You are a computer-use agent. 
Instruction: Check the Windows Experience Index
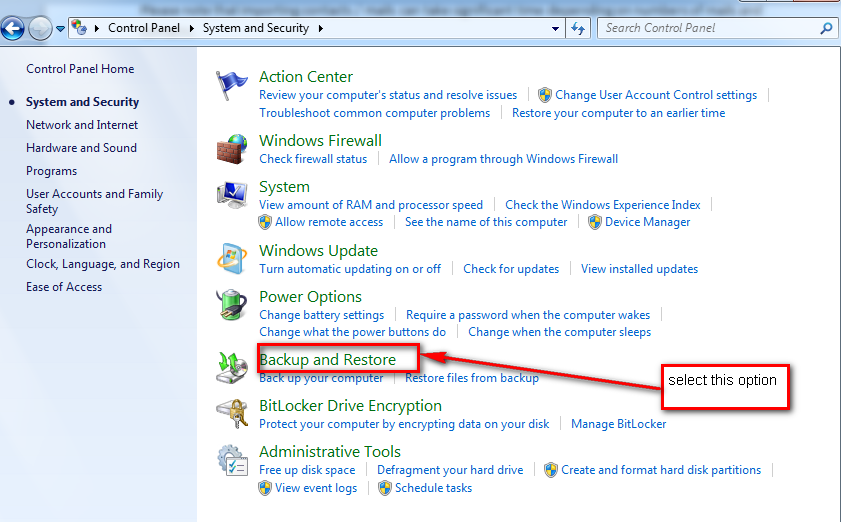coord(603,205)
